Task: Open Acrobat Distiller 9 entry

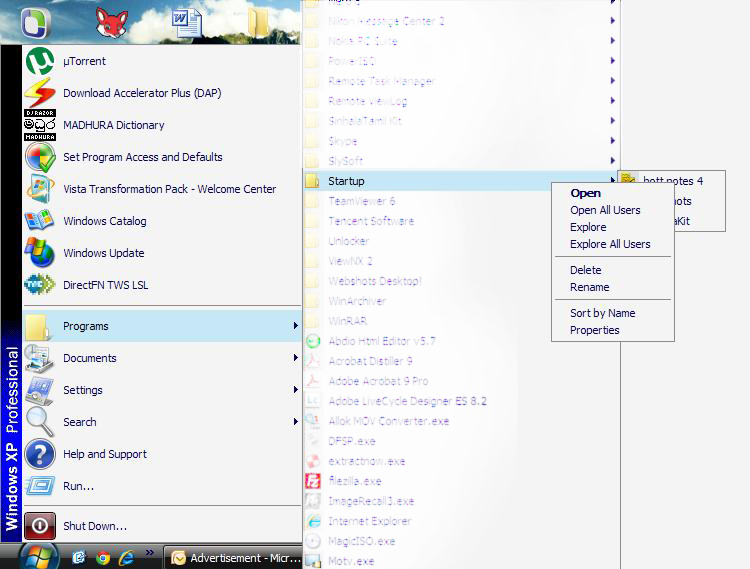Action: click(370, 361)
